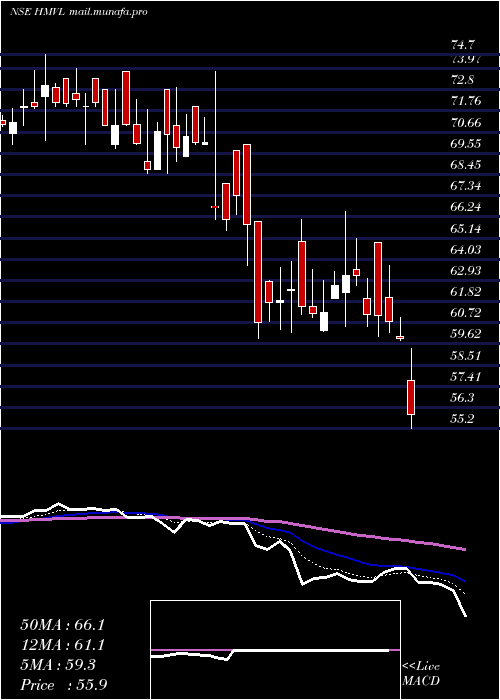
Task: Click the '12MA : 61.1' readout
Action: (x=62, y=645)
